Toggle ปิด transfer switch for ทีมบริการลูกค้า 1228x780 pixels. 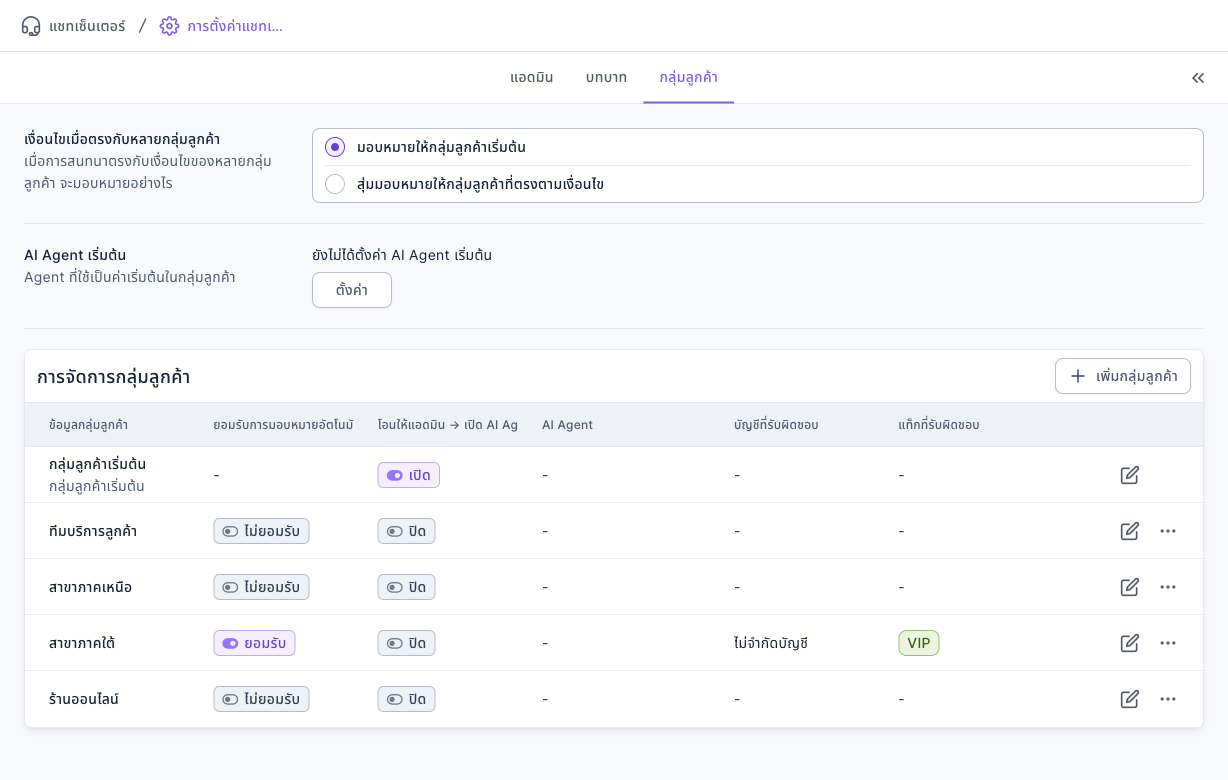tap(407, 531)
